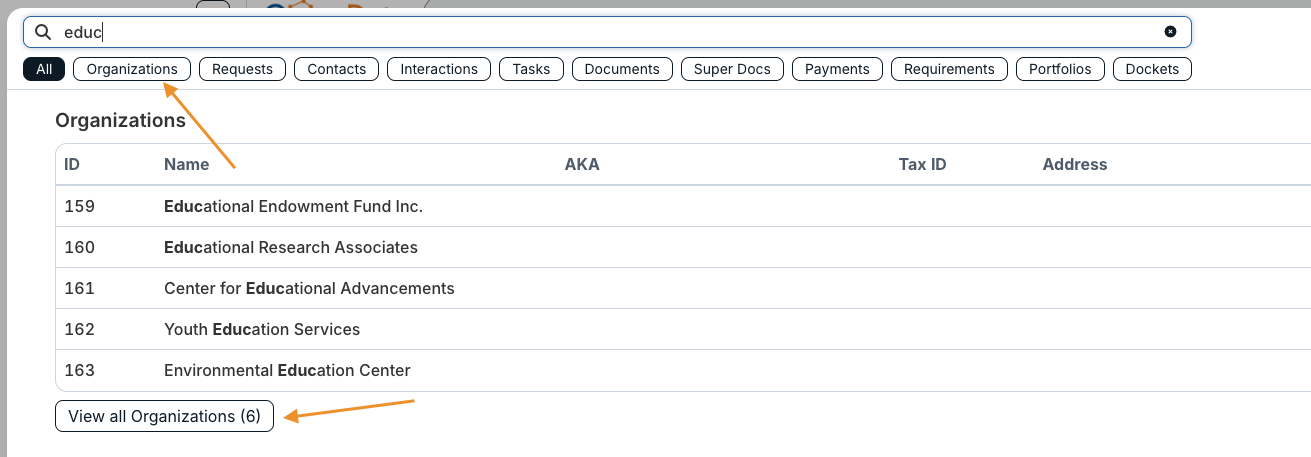Click the Address column header
1311x457 pixels.
(1075, 164)
